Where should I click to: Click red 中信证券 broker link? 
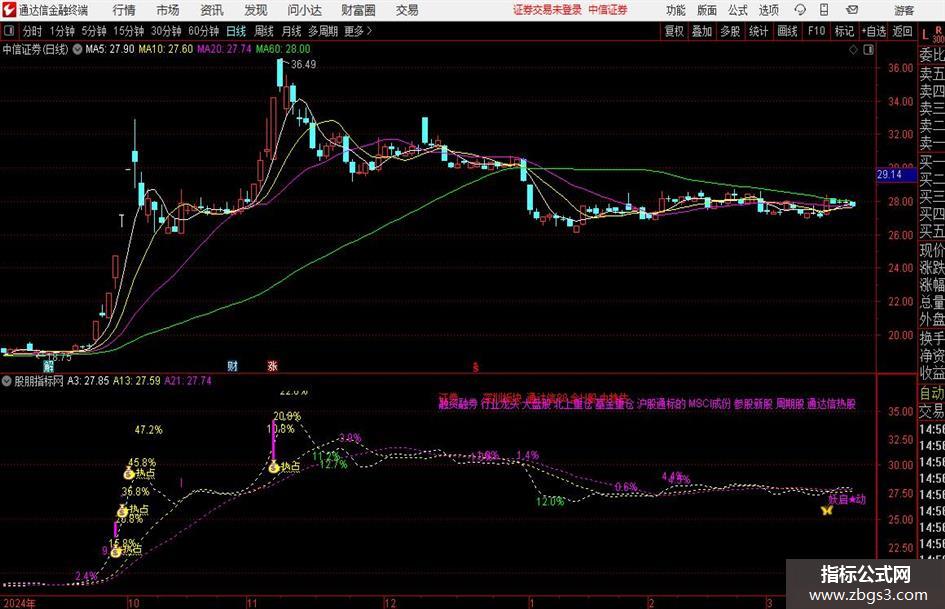(x=608, y=10)
